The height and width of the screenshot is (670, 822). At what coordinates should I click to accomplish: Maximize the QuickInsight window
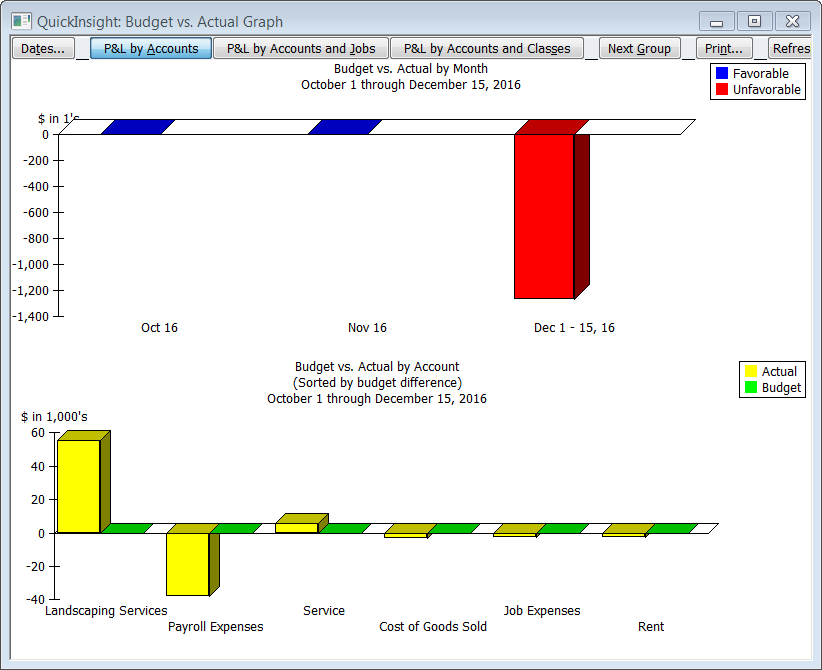(x=754, y=21)
